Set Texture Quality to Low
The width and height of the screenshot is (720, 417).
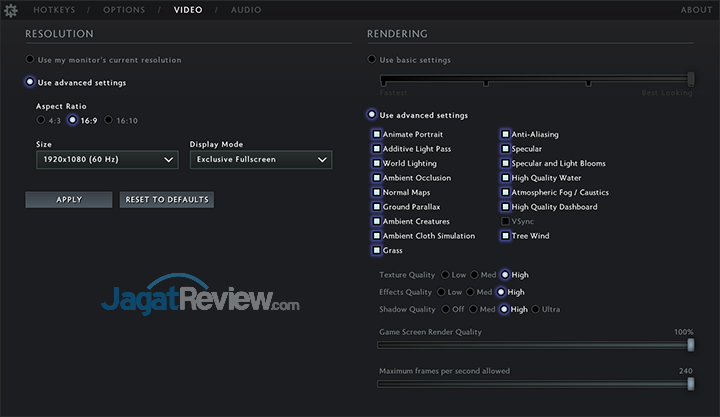point(444,274)
